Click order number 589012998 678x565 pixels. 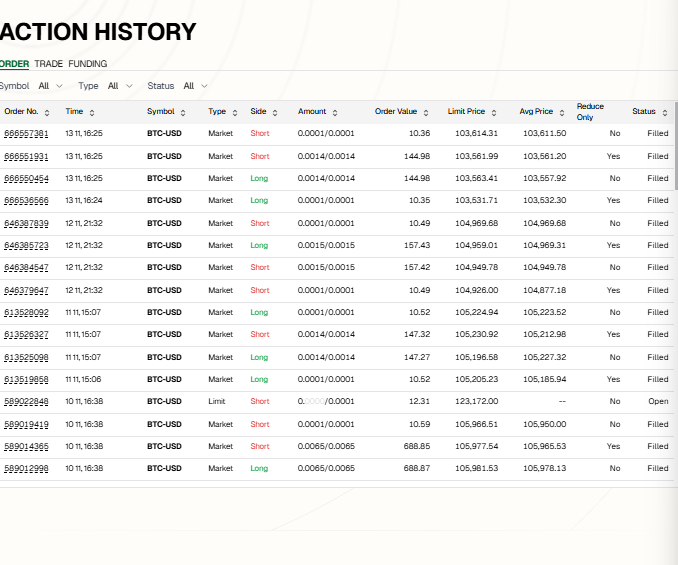[26, 469]
